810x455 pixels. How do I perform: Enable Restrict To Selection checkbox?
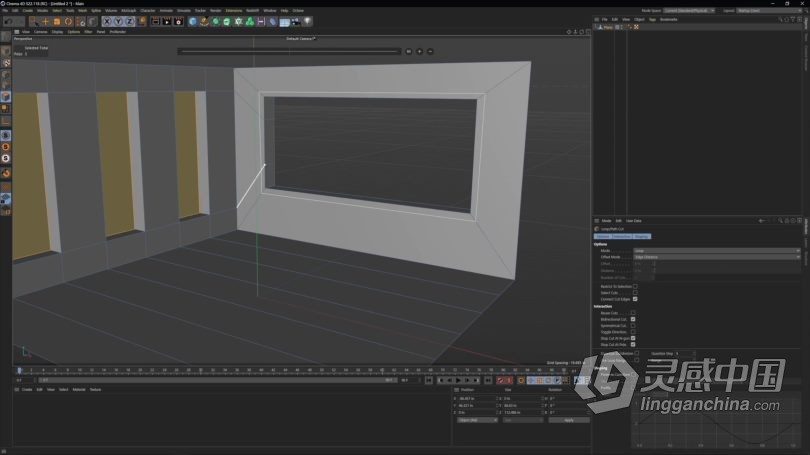(635, 286)
